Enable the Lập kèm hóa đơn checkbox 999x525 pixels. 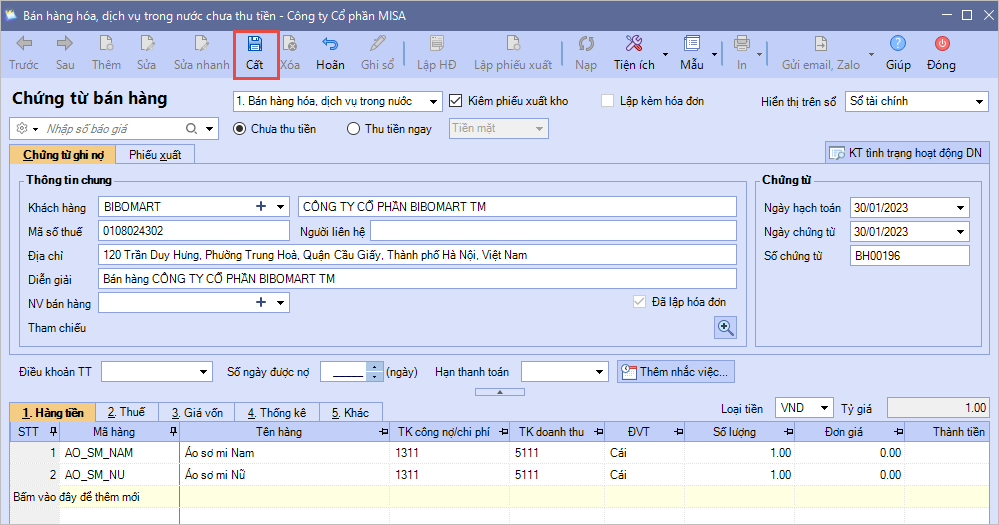click(x=607, y=101)
